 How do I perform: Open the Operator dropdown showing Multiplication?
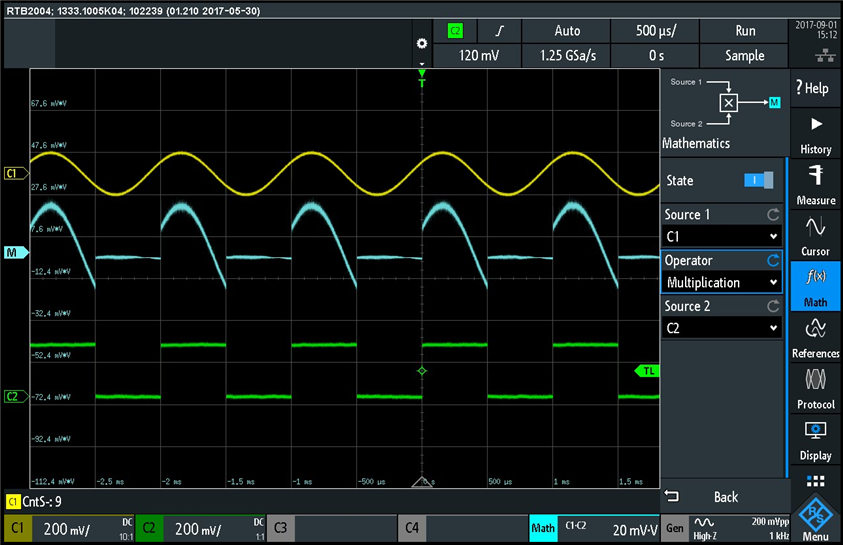click(x=721, y=282)
